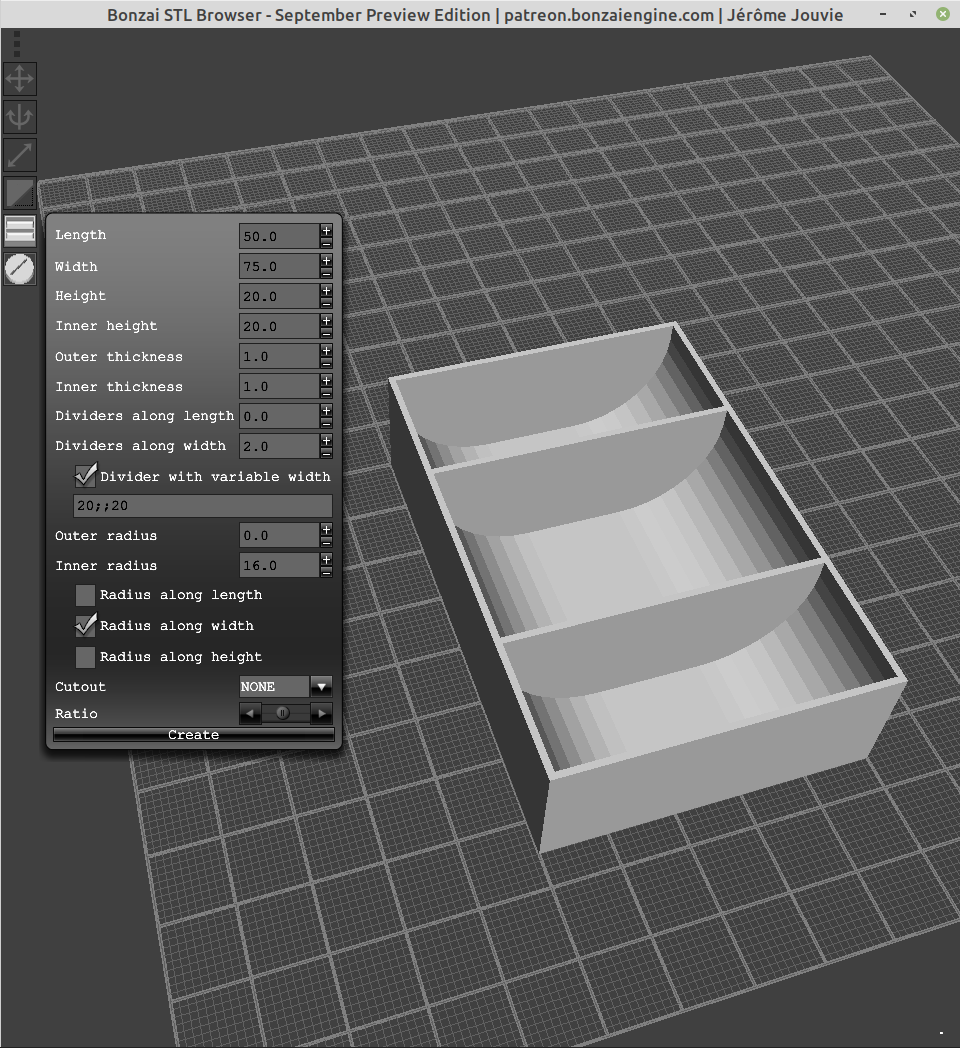This screenshot has height=1048, width=960.
Task: Enable Radius along height checkbox
Action: coord(86,657)
